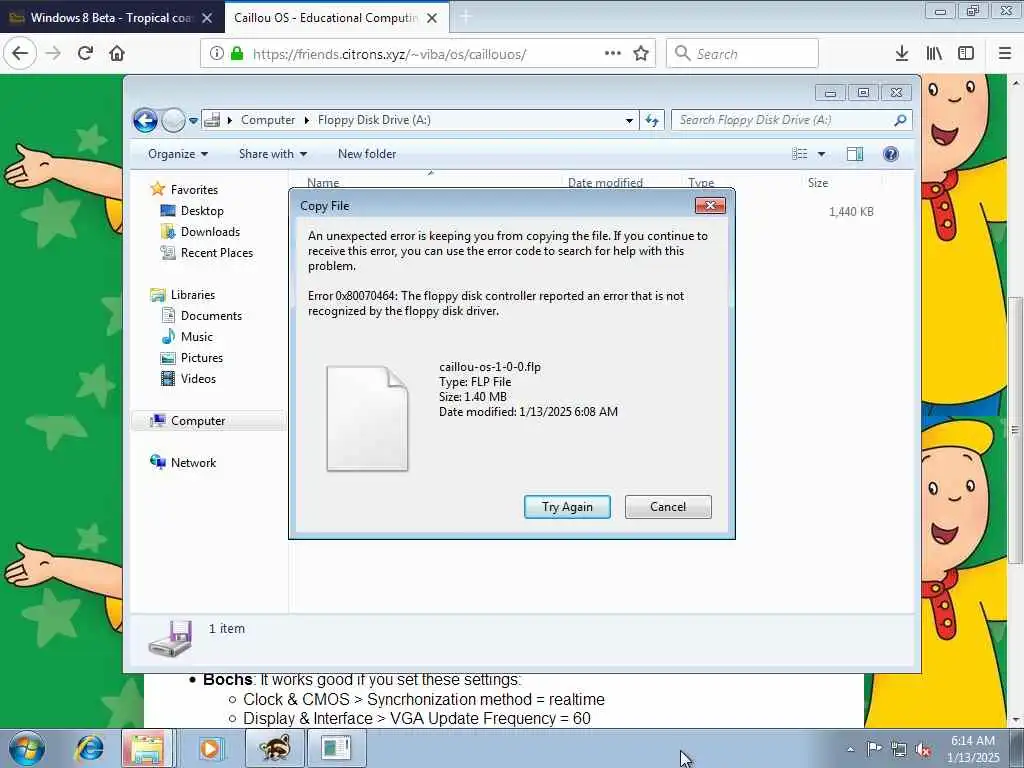Open the Music library
The width and height of the screenshot is (1024, 768).
(x=197, y=336)
